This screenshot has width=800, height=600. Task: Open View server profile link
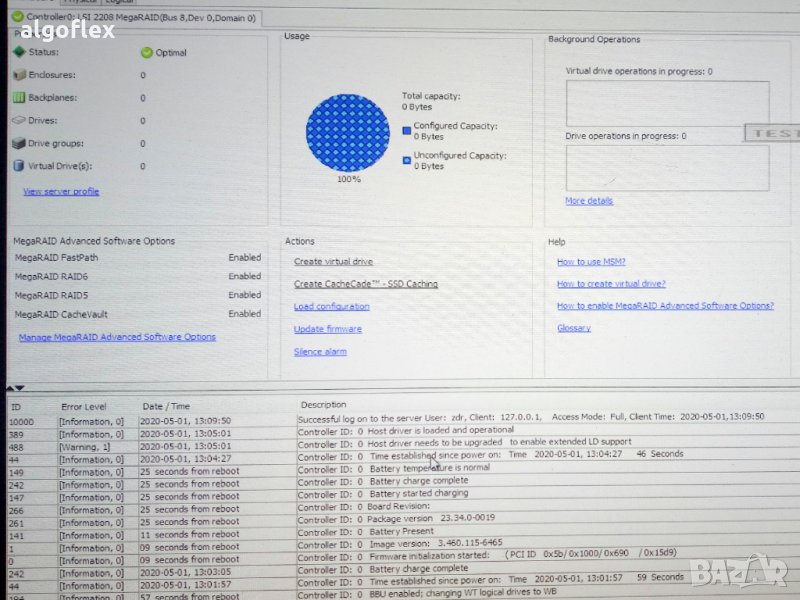tap(61, 191)
